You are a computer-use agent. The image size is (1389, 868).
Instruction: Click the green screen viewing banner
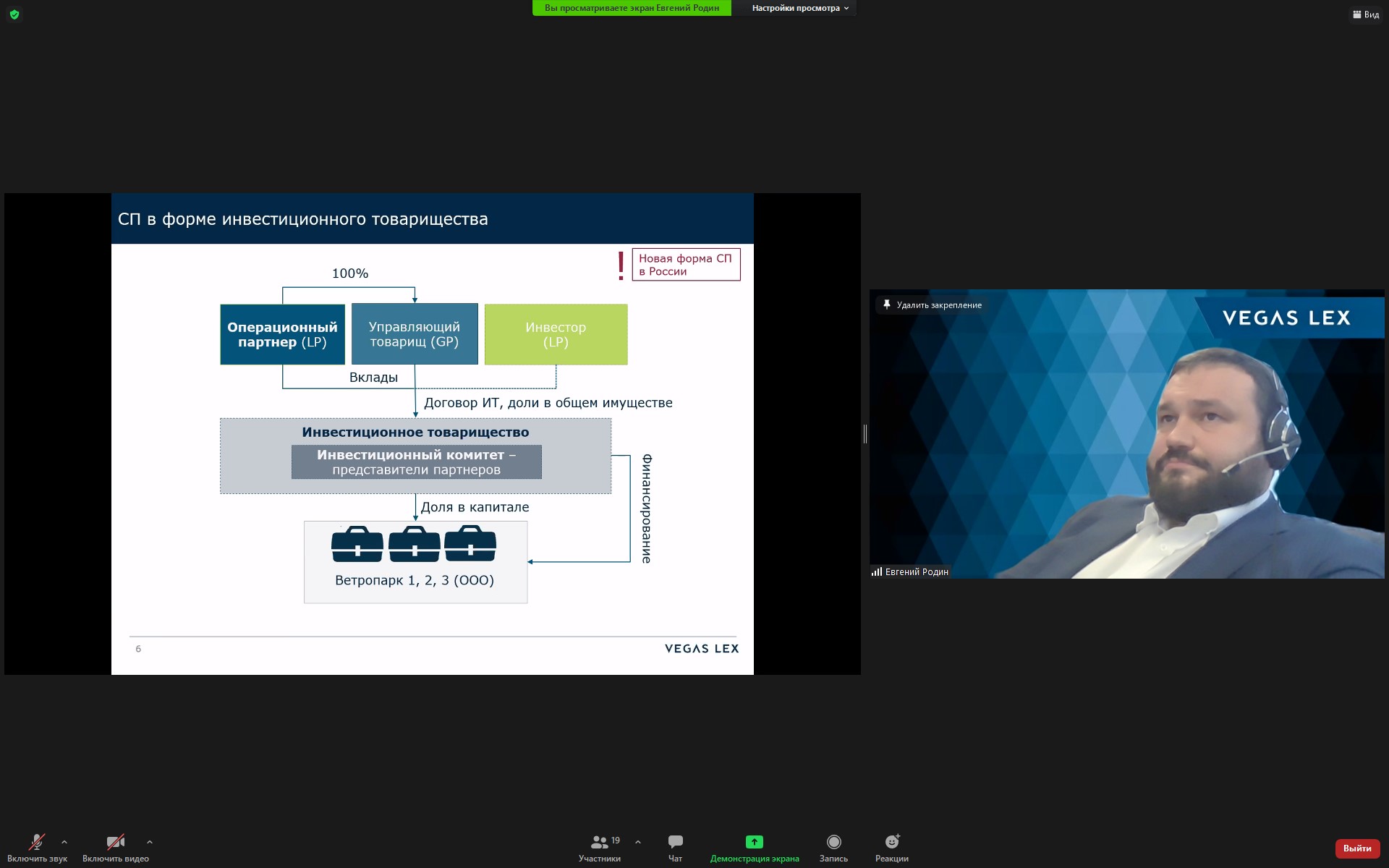pos(632,8)
